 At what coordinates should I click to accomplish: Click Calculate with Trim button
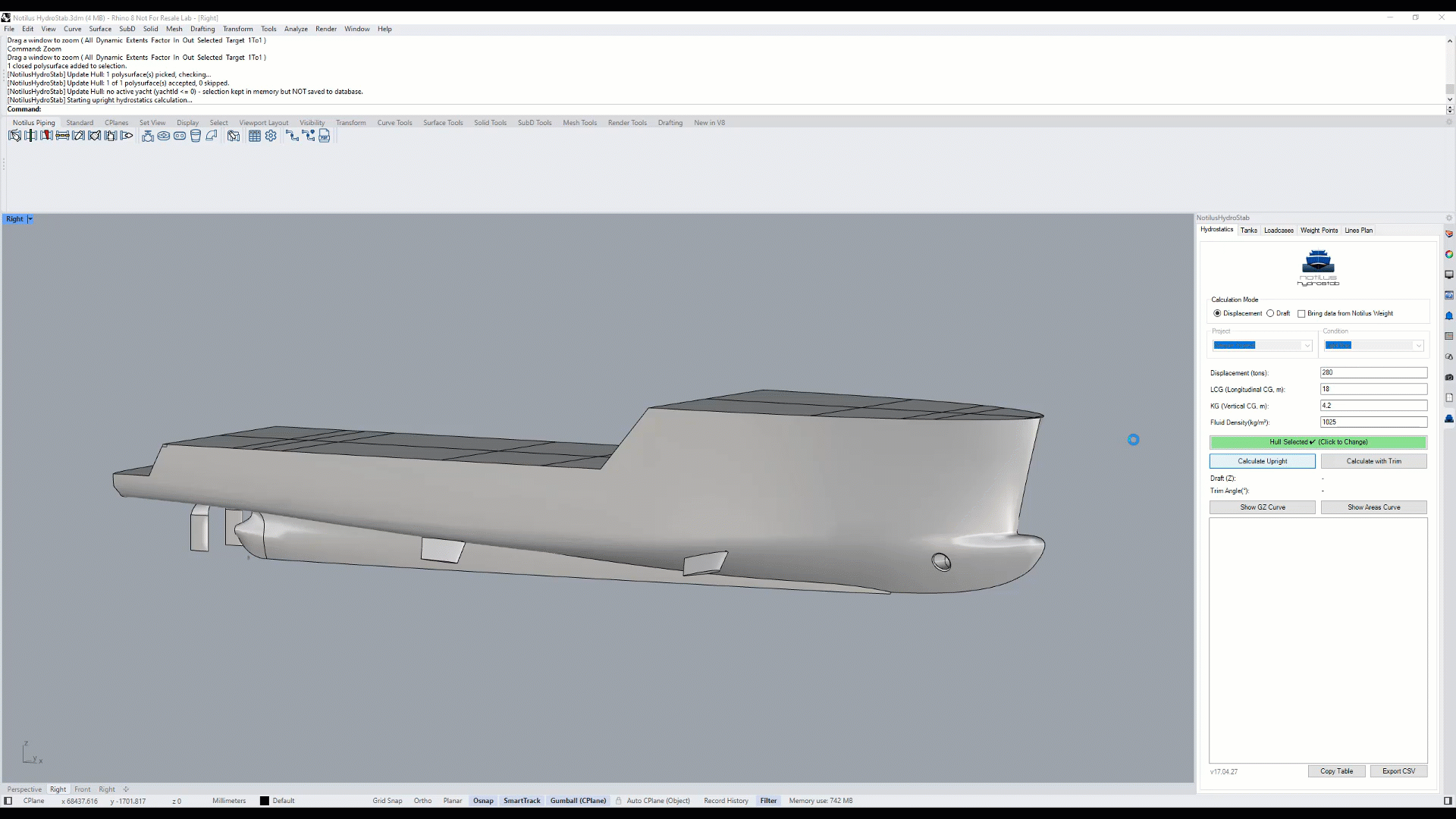point(1373,461)
